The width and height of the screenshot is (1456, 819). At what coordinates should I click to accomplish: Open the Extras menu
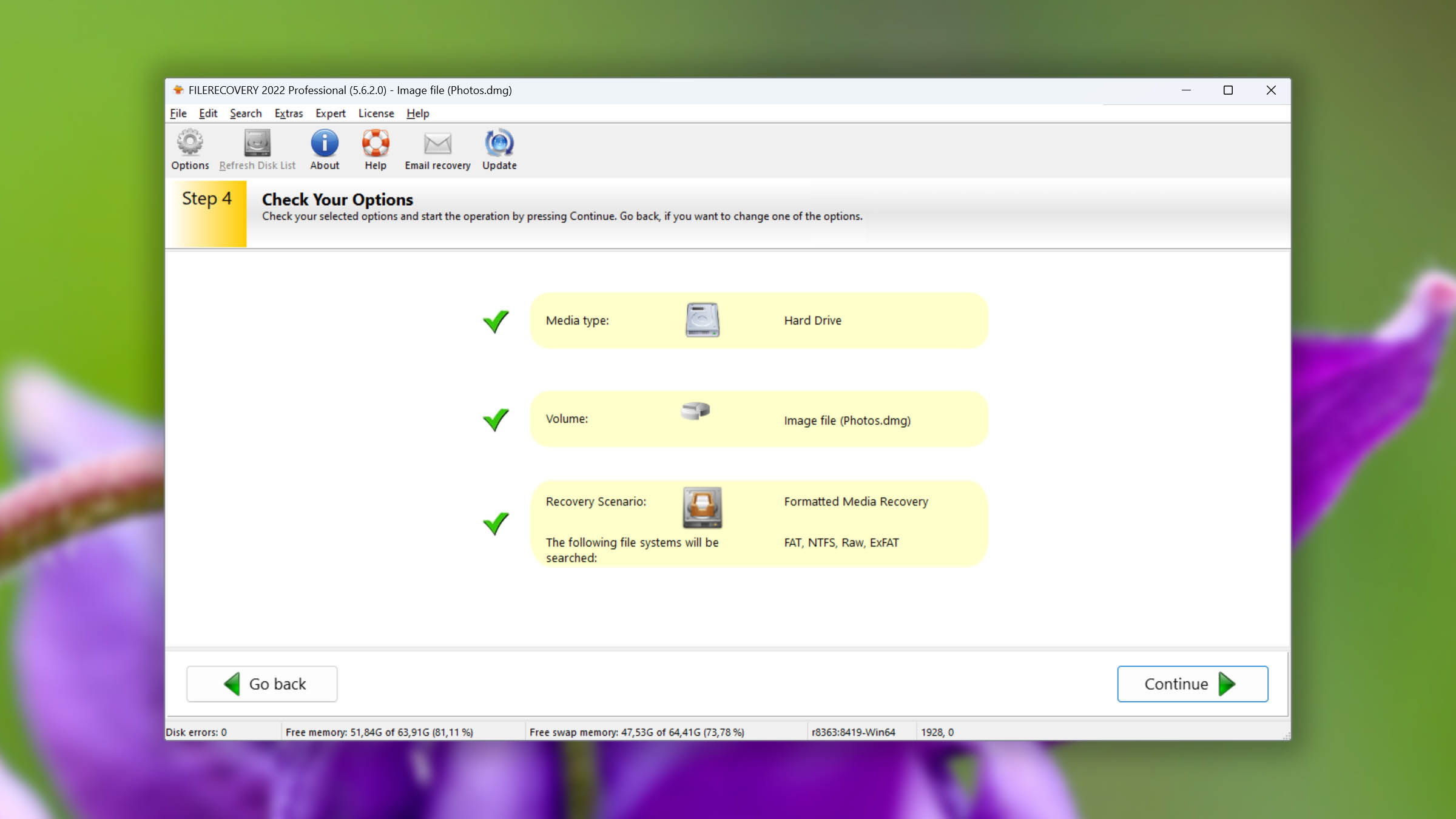pos(289,113)
